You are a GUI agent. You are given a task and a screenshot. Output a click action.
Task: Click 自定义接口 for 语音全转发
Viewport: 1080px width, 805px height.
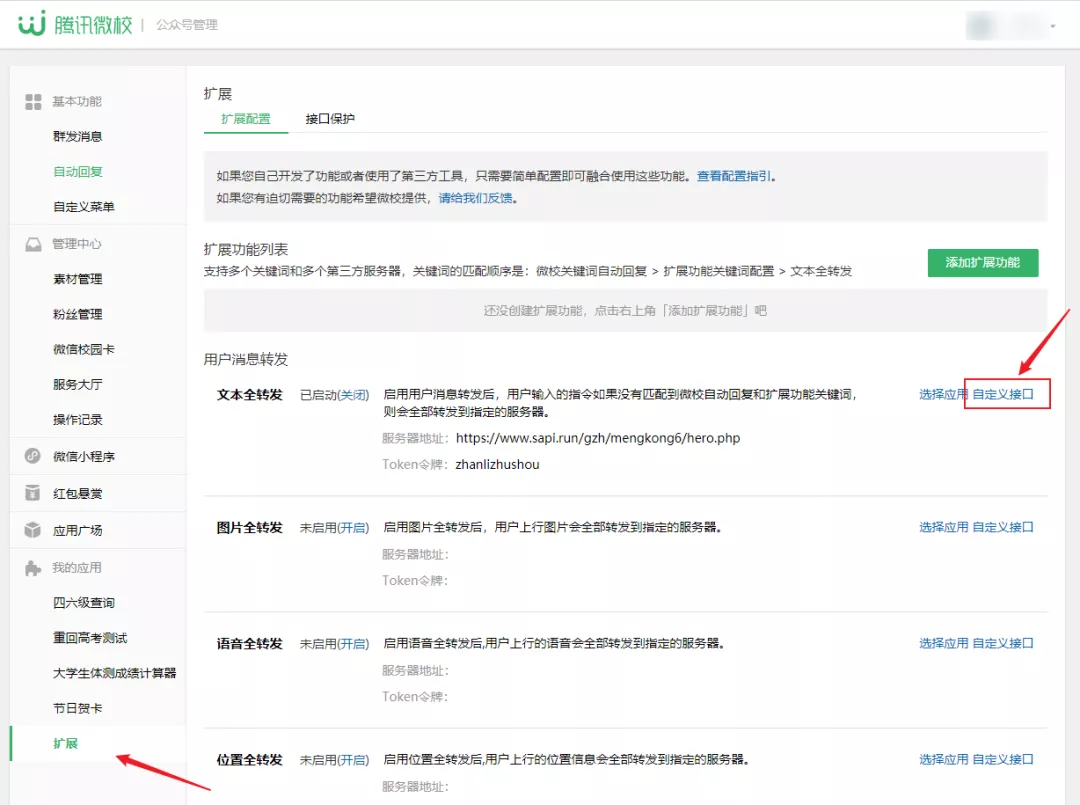pyautogui.click(x=1004, y=644)
